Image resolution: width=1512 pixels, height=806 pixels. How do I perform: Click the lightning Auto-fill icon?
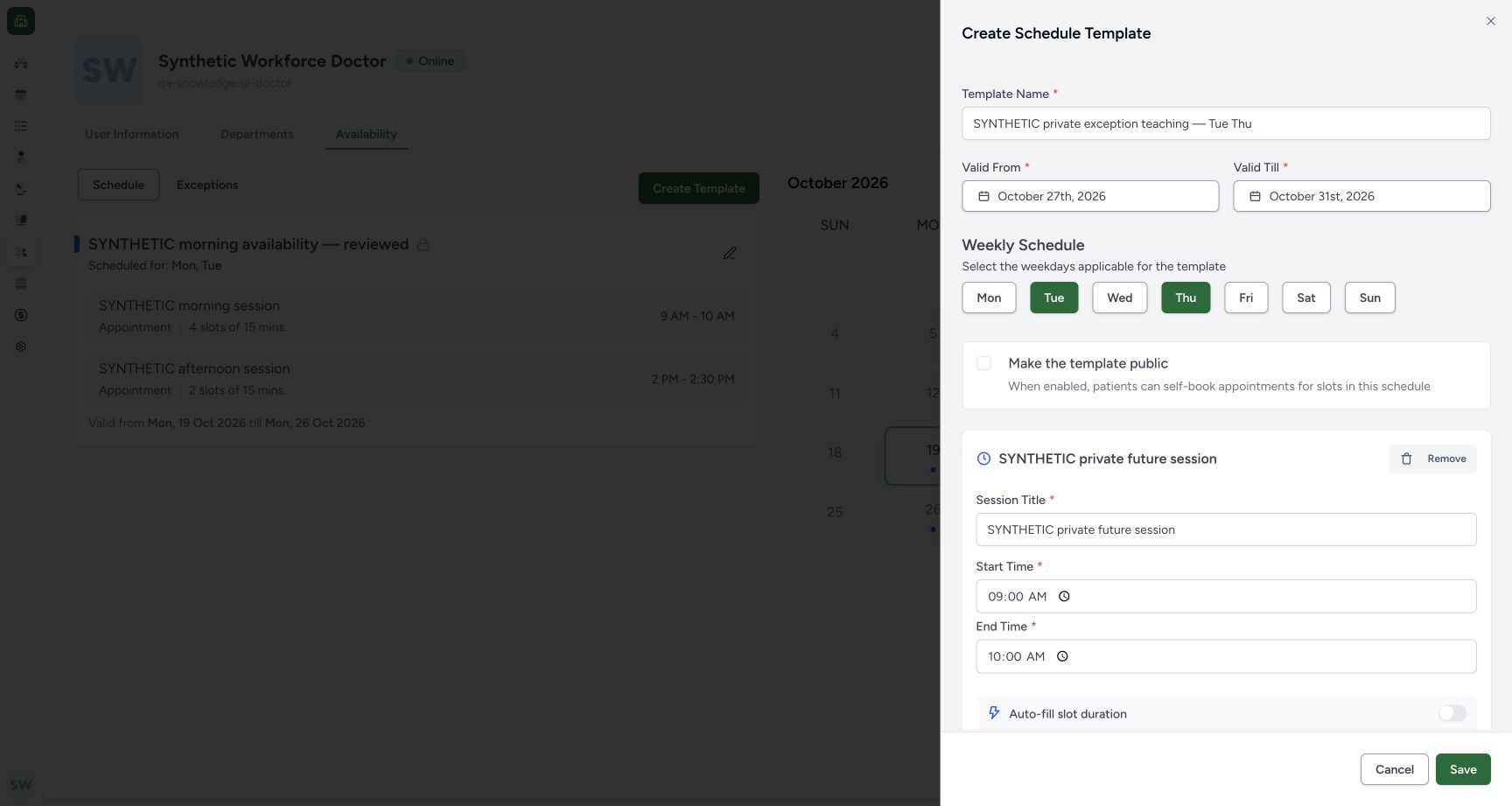[994, 713]
